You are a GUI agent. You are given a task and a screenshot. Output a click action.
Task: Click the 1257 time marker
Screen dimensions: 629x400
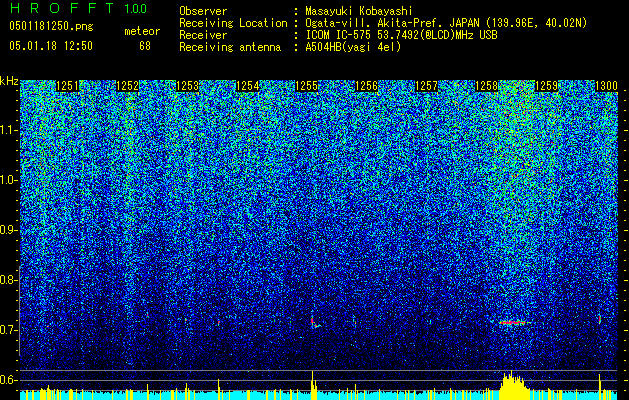[x=426, y=86]
